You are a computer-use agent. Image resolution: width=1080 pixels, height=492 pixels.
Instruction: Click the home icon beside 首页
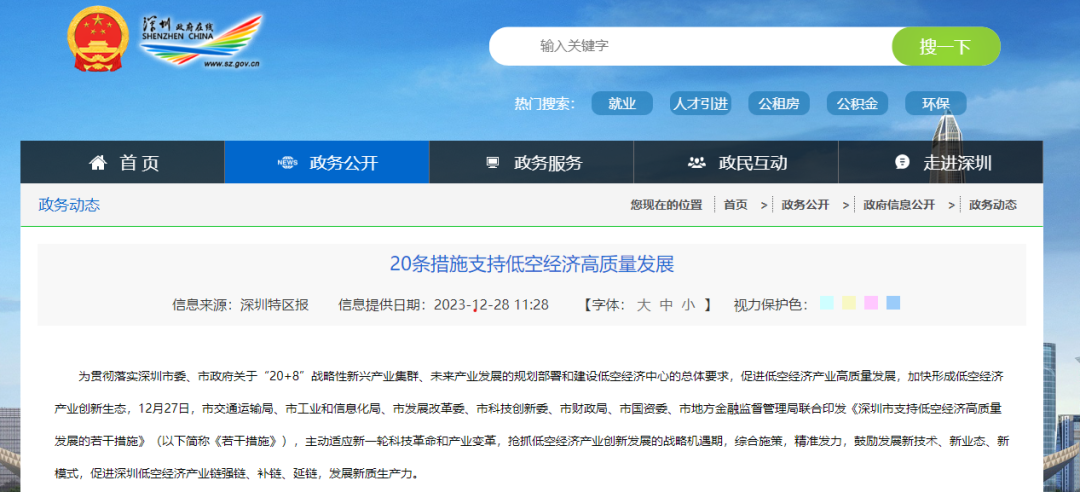(98, 163)
